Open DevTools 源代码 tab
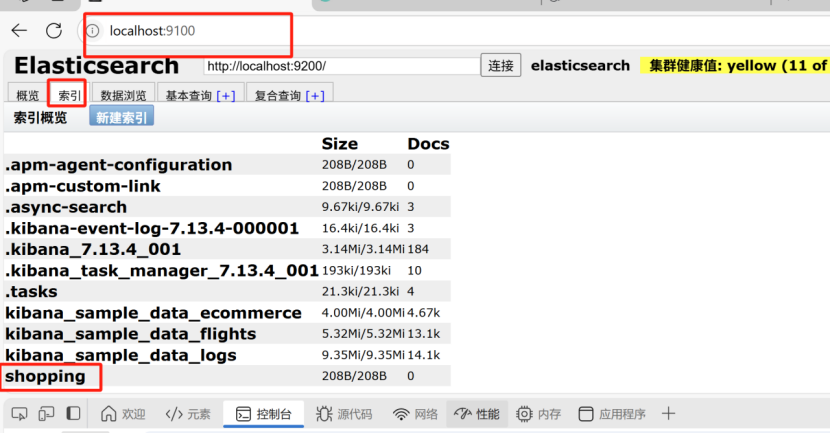830x434 pixels. pos(344,414)
